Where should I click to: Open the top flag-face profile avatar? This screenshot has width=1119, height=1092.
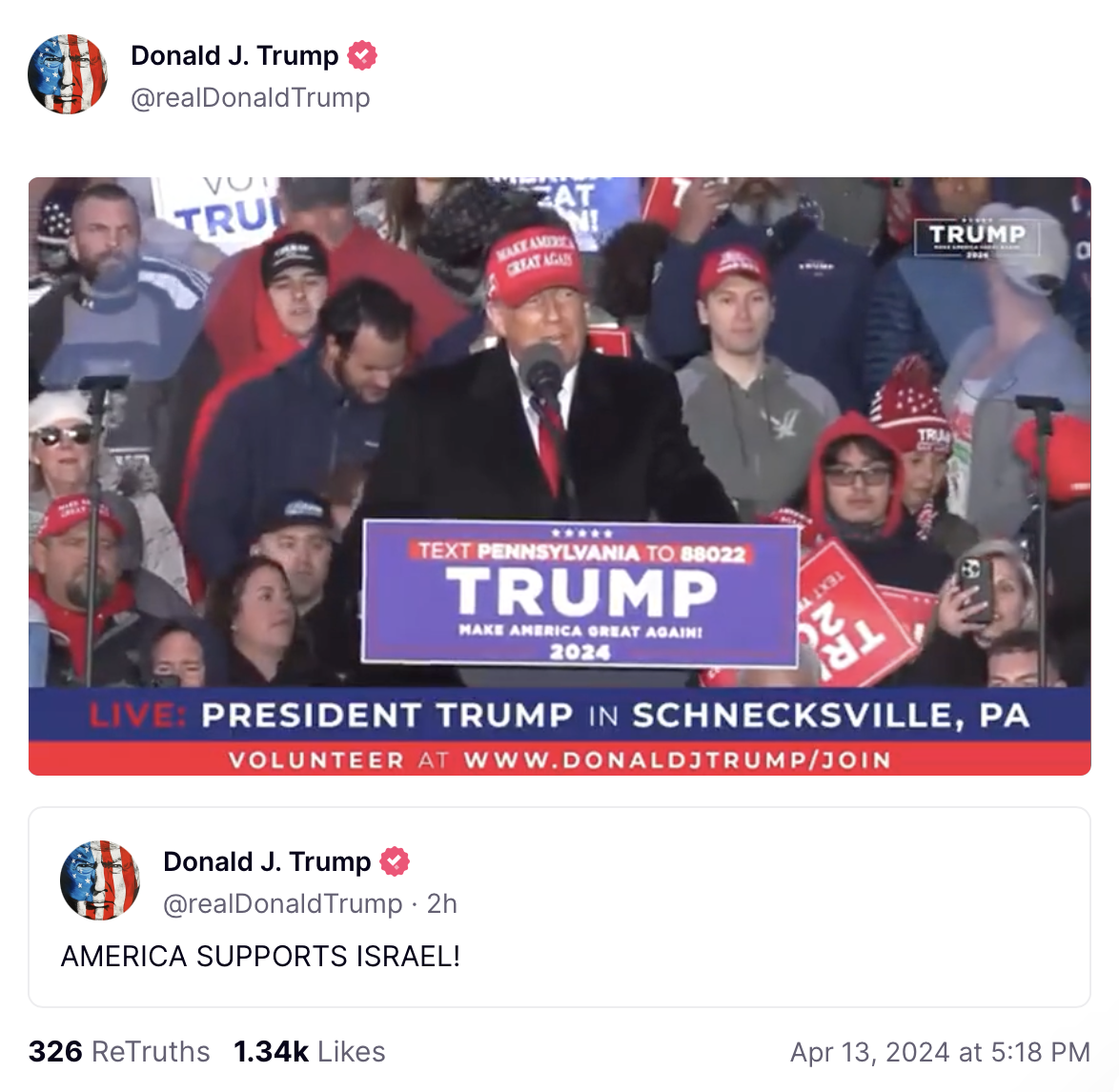click(68, 74)
